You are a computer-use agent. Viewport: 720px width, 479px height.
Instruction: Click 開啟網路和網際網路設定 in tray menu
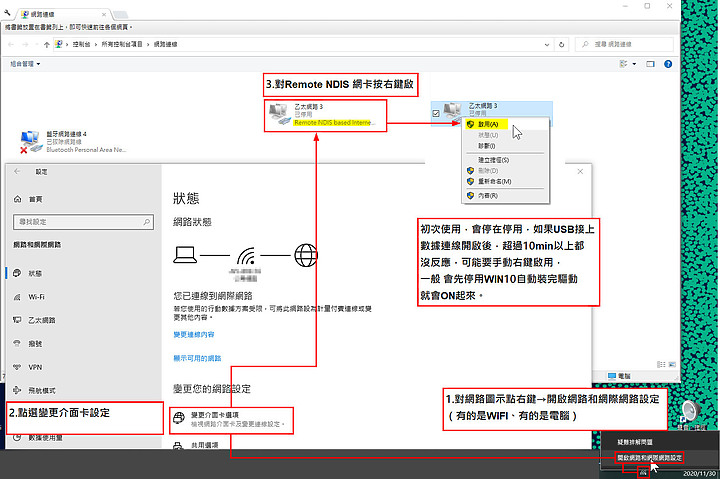click(649, 458)
